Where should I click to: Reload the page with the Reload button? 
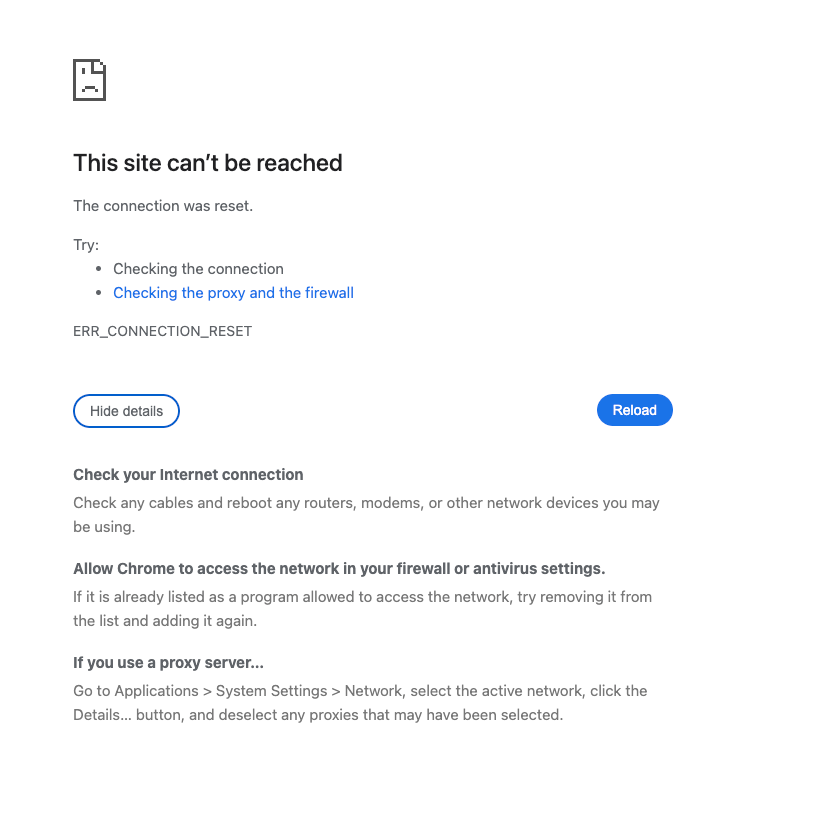point(634,410)
